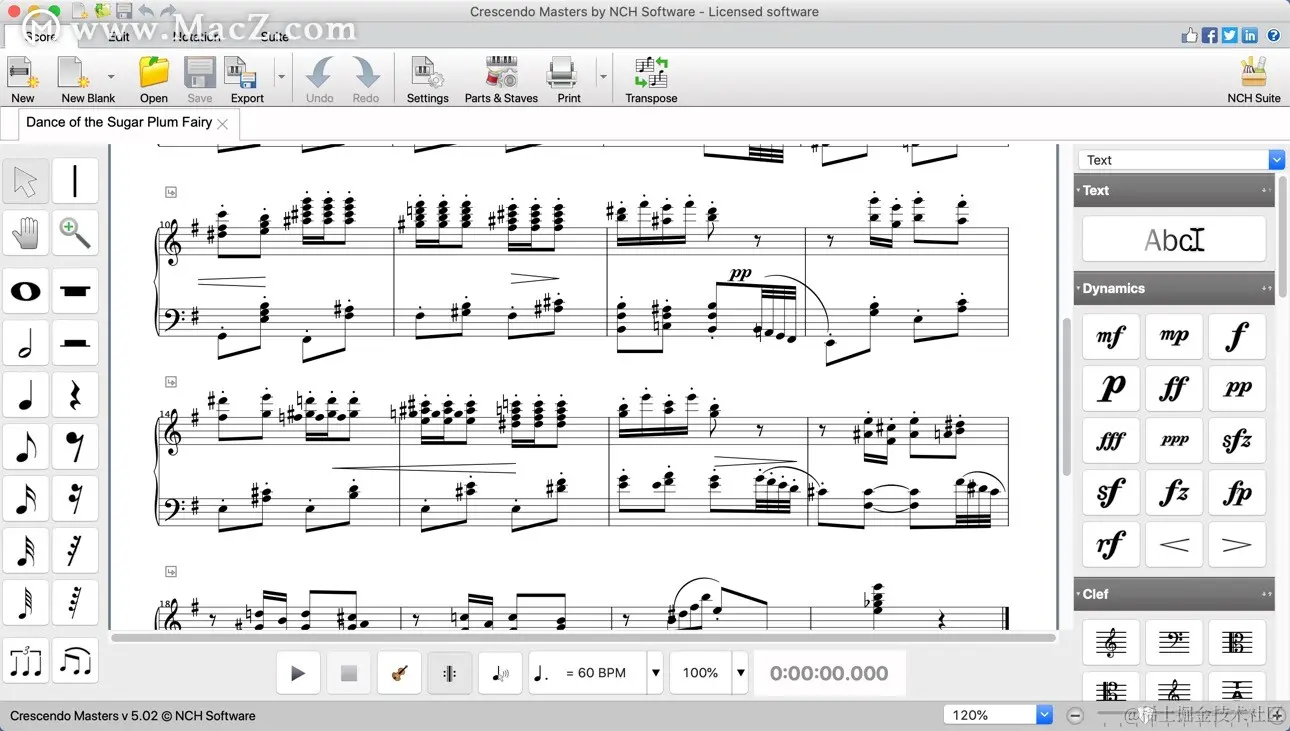
Task: Select the half rest tool
Action: tap(75, 343)
